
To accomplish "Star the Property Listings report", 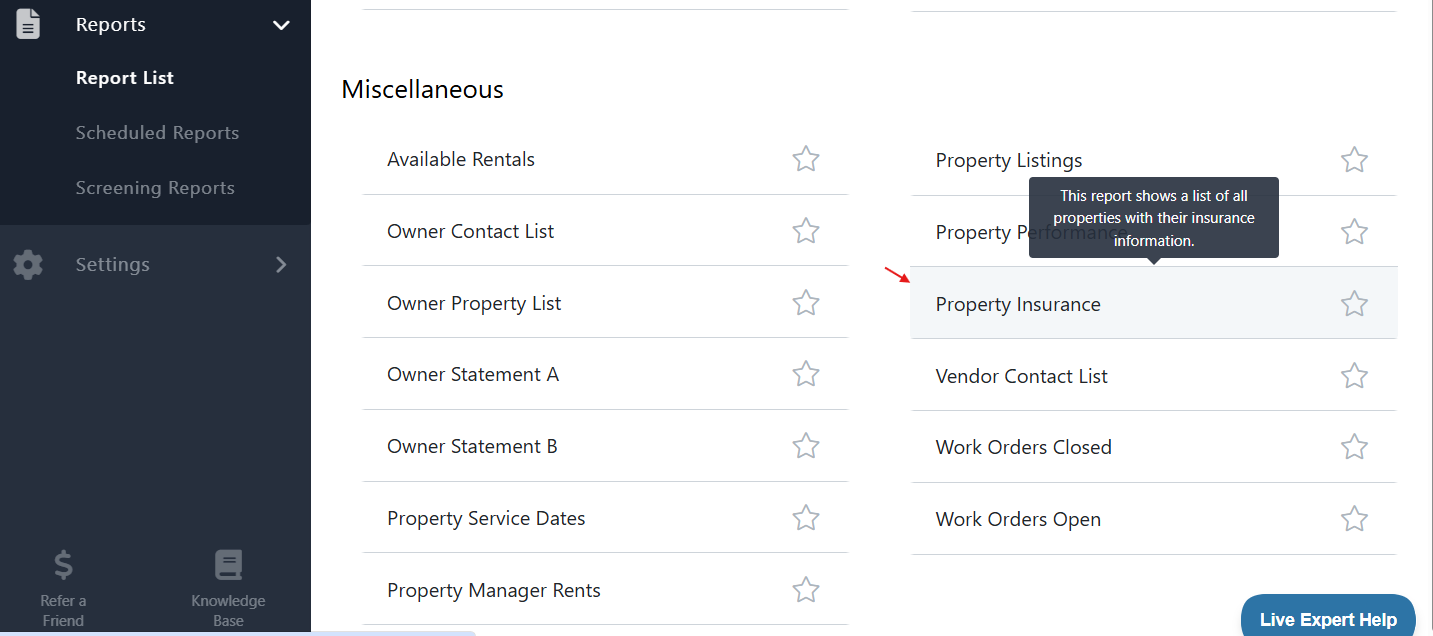I will 1354,160.
